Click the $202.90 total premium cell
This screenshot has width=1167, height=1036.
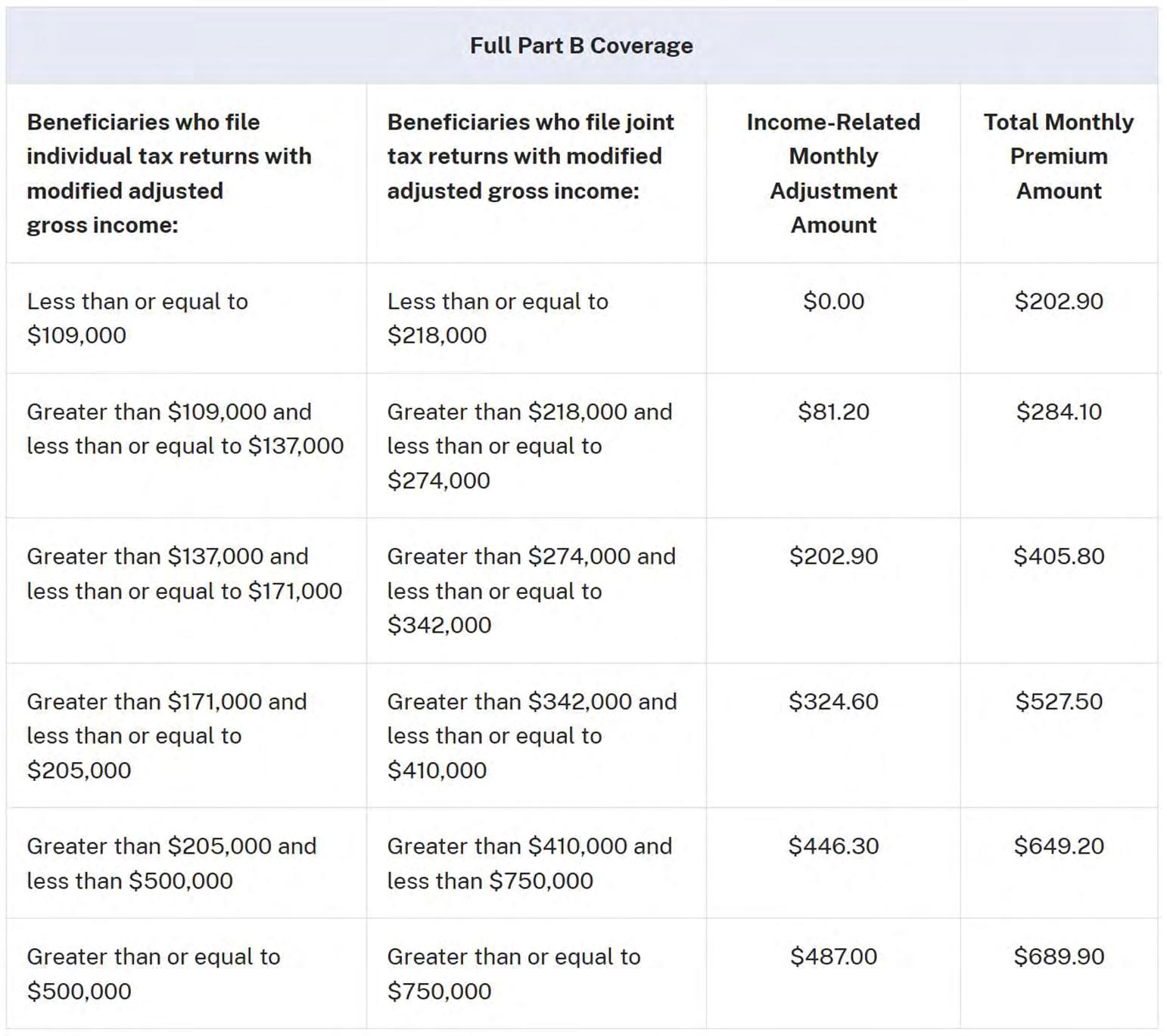pyautogui.click(x=1058, y=301)
